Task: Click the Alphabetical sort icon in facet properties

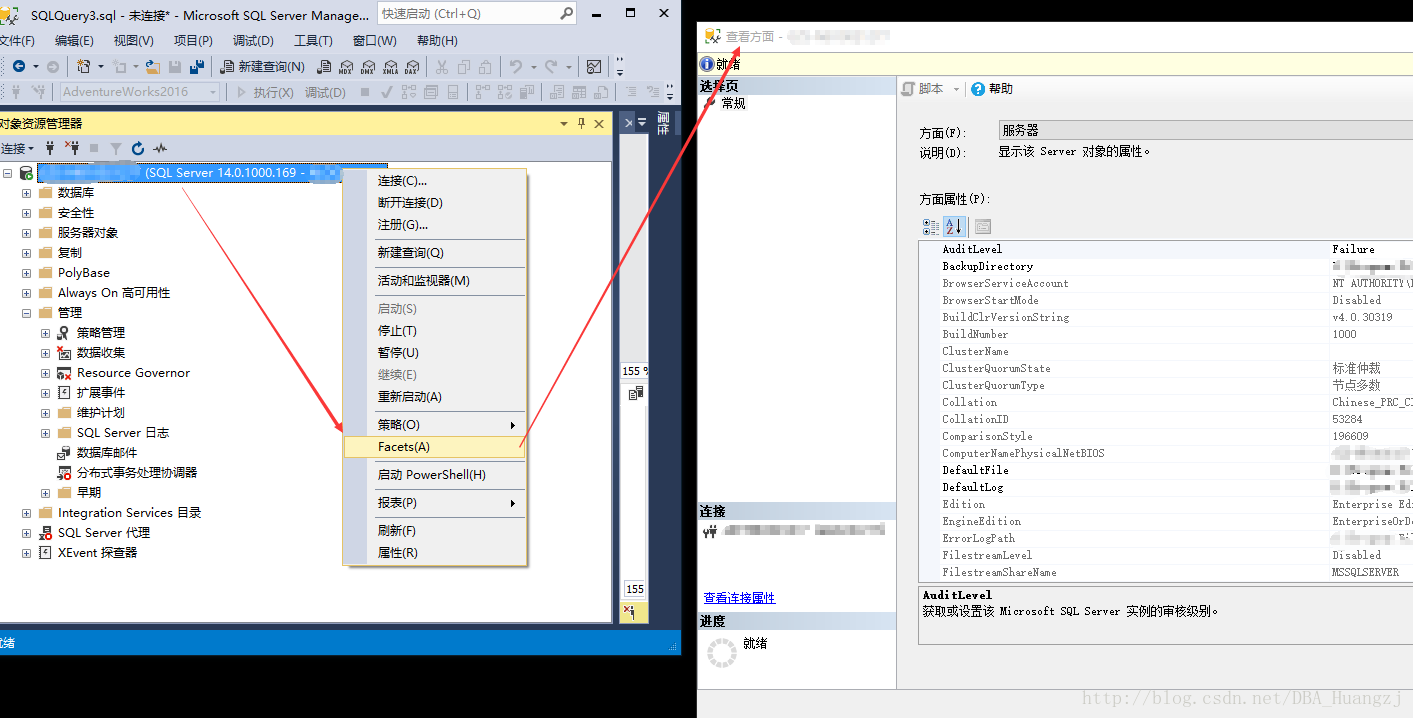Action: point(954,227)
